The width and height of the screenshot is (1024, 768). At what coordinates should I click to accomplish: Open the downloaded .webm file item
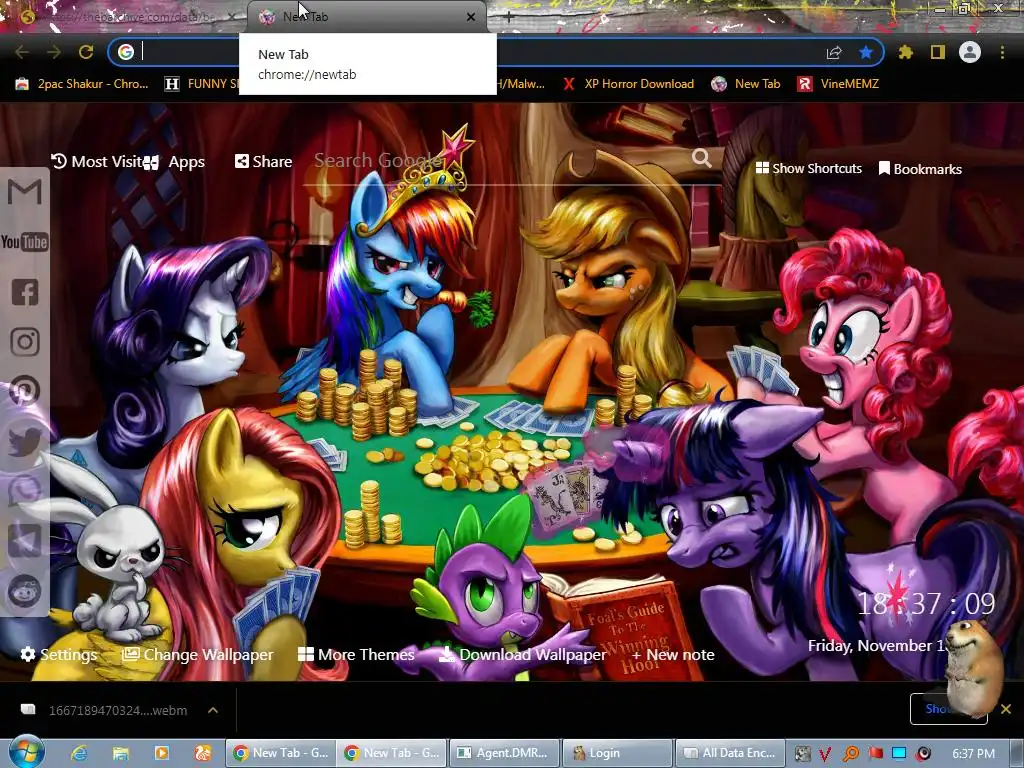click(x=104, y=711)
